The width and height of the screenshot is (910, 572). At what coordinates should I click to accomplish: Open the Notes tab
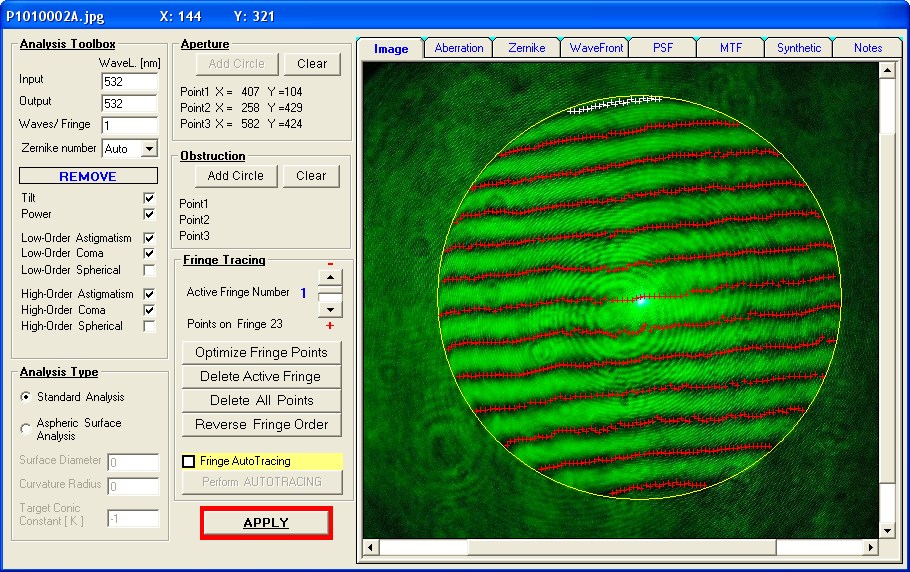[868, 48]
